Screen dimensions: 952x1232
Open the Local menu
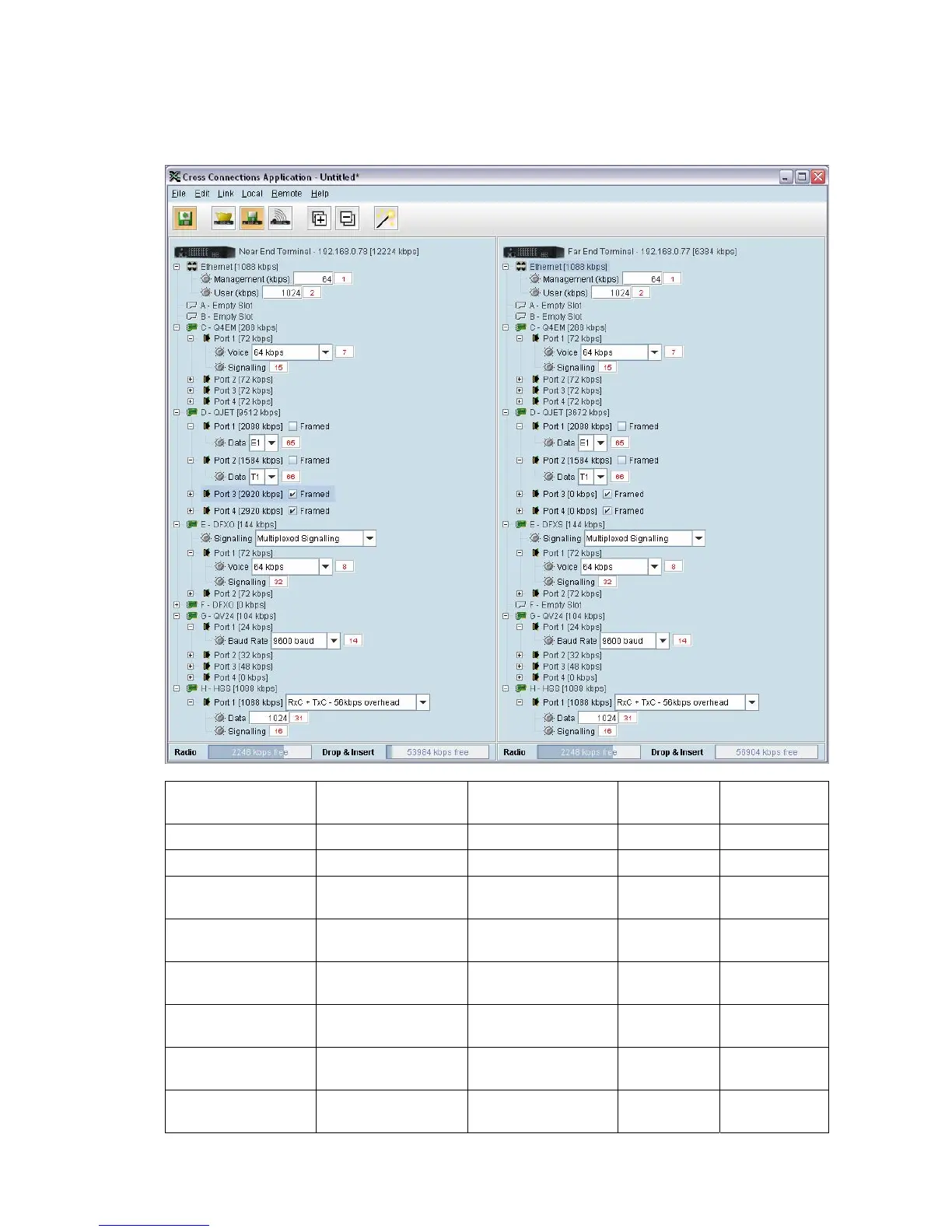click(252, 194)
